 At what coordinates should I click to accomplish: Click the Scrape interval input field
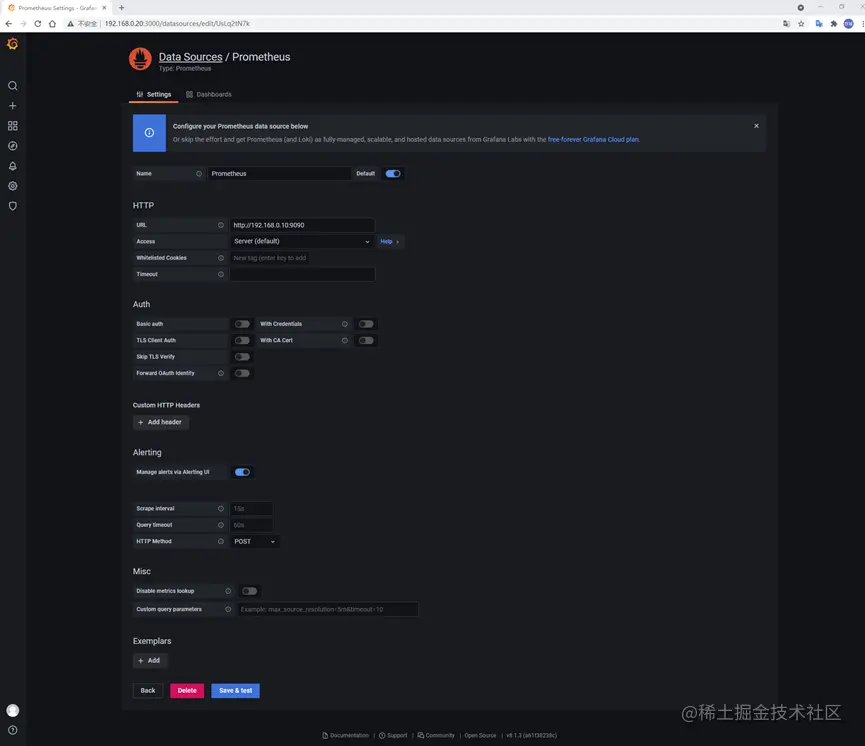click(251, 509)
